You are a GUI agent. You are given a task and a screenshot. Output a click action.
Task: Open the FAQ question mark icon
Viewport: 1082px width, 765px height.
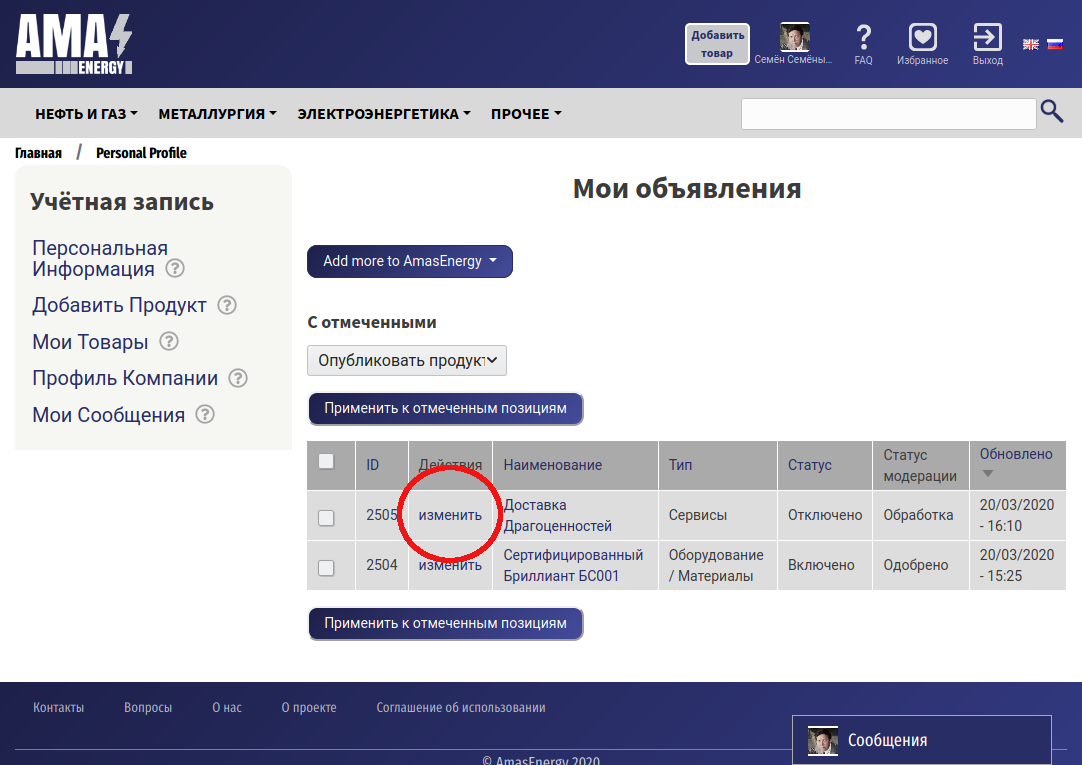(863, 38)
